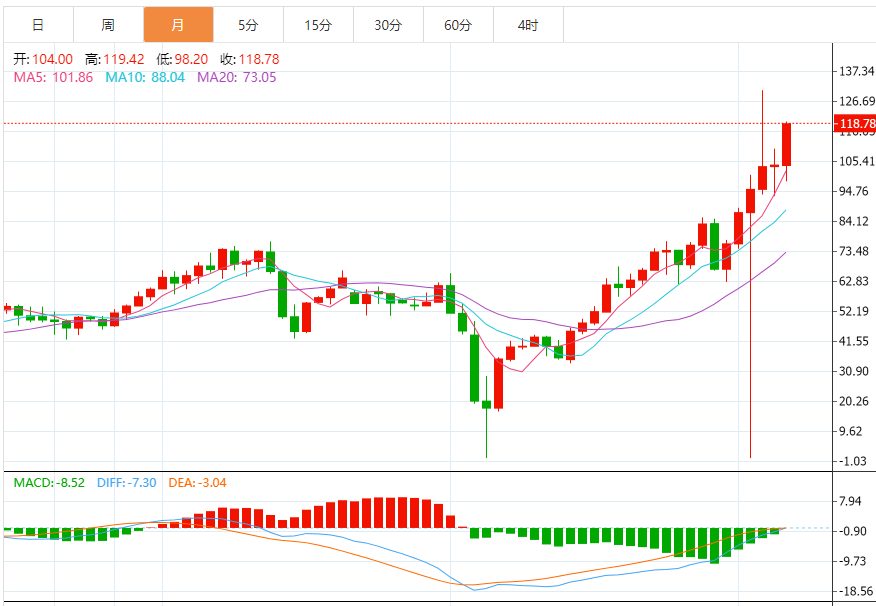
Task: Click the highlighted 月 monthly tab
Action: click(178, 25)
